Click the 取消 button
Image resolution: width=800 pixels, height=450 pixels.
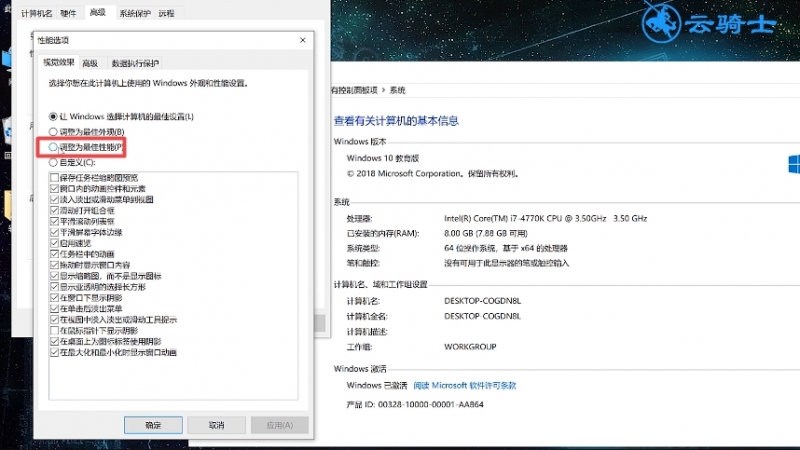(216, 425)
